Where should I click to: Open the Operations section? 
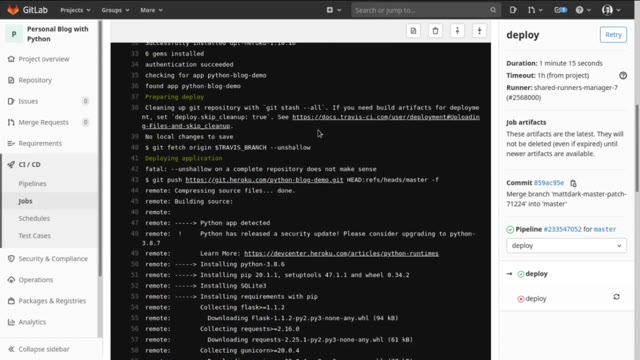(36, 280)
